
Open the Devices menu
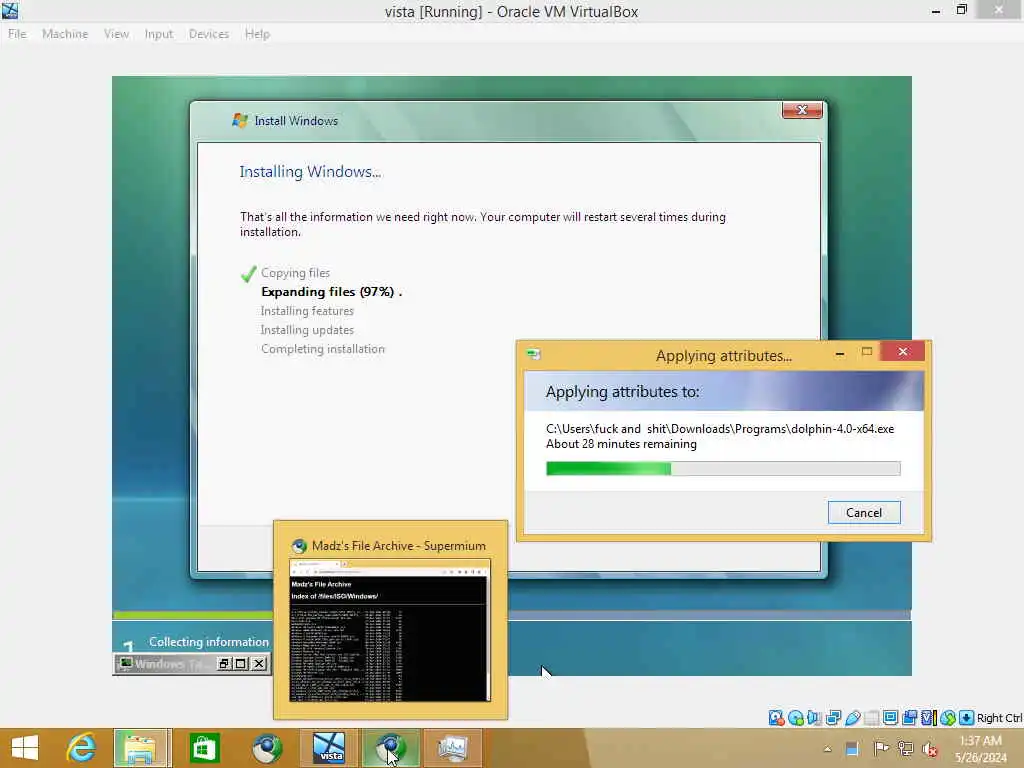(208, 34)
